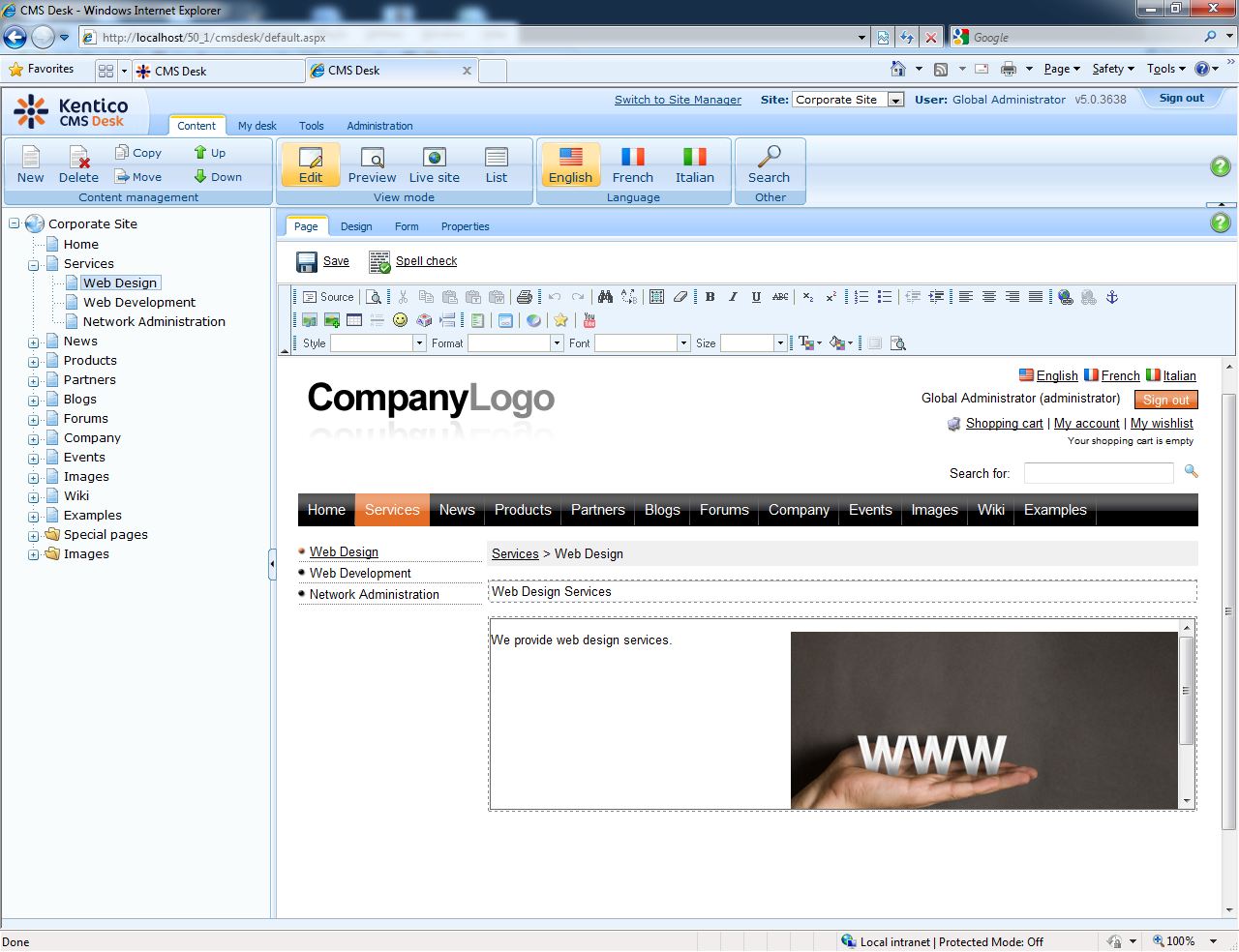Click the Find binoculars icon

[605, 297]
